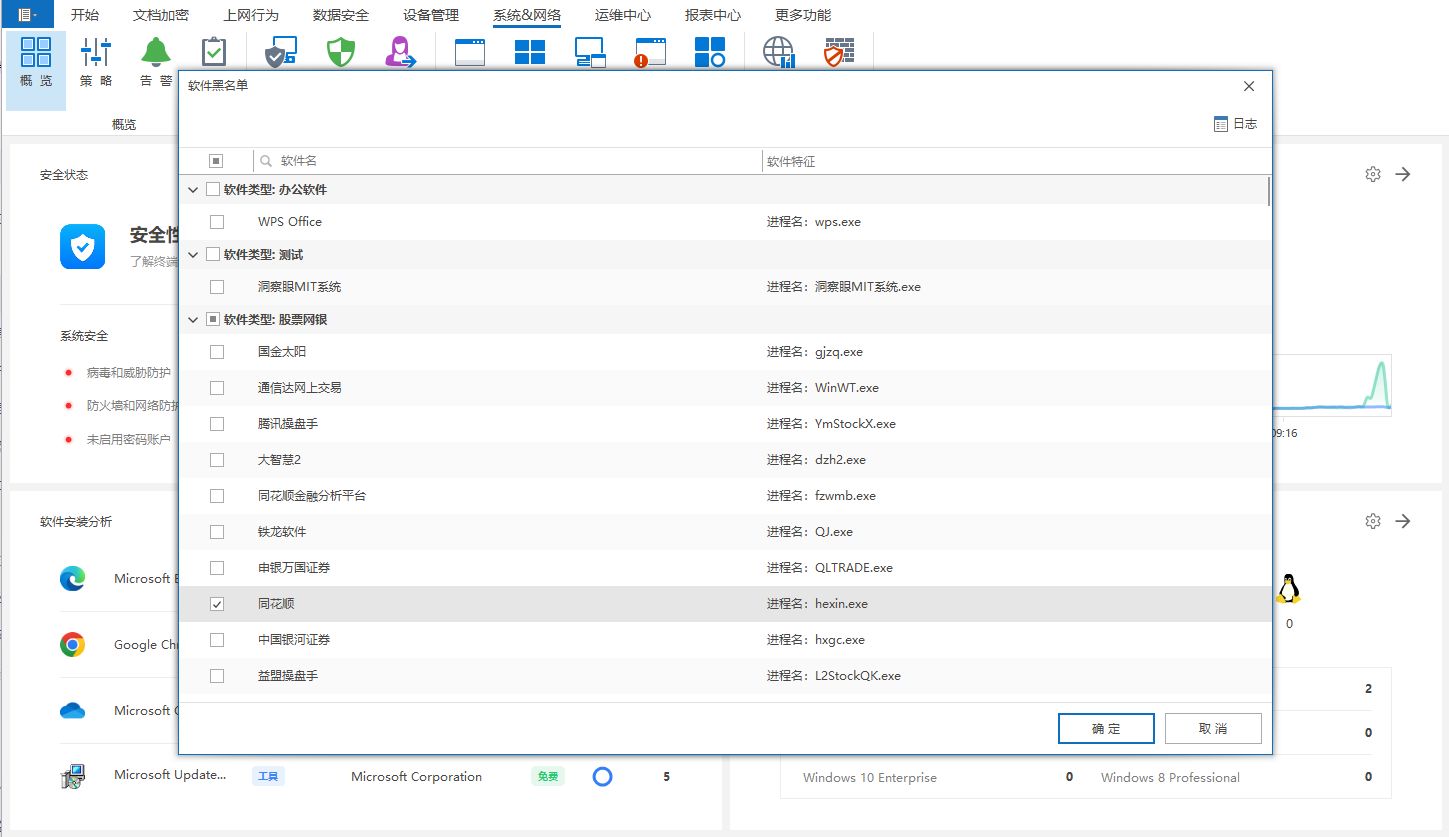Confirm with the 确定 button
The width and height of the screenshot is (1449, 837).
[x=1106, y=728]
